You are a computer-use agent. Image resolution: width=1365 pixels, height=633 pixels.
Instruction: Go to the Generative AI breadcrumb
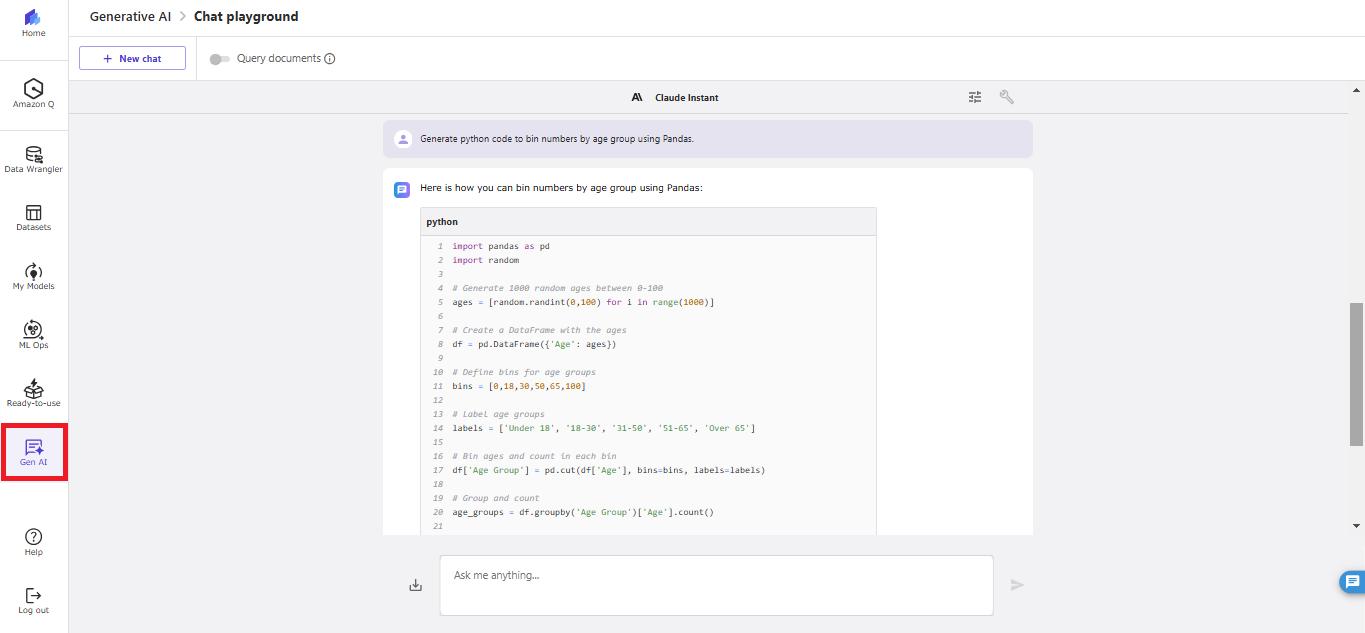pos(130,16)
